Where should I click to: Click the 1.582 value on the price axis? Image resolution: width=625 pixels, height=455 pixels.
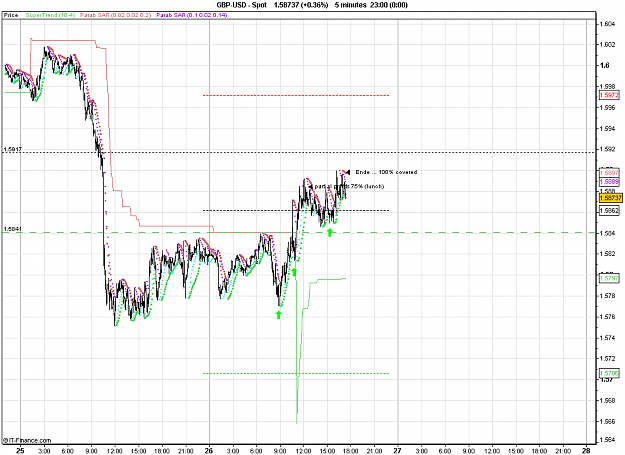[607, 253]
